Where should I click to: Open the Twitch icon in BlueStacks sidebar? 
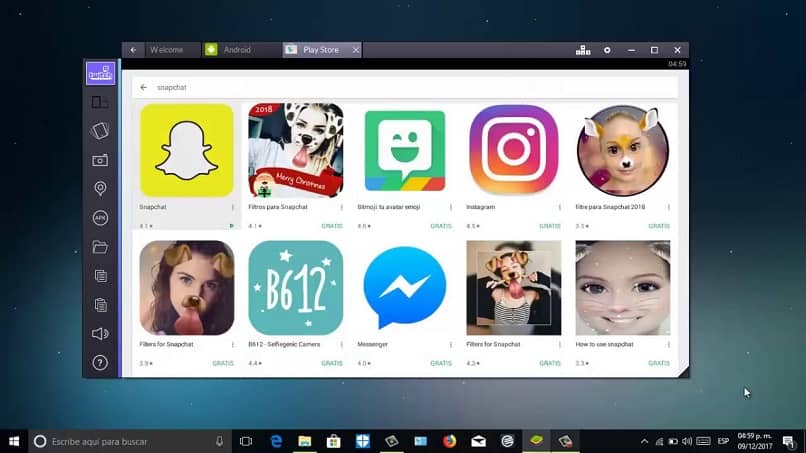[x=100, y=74]
